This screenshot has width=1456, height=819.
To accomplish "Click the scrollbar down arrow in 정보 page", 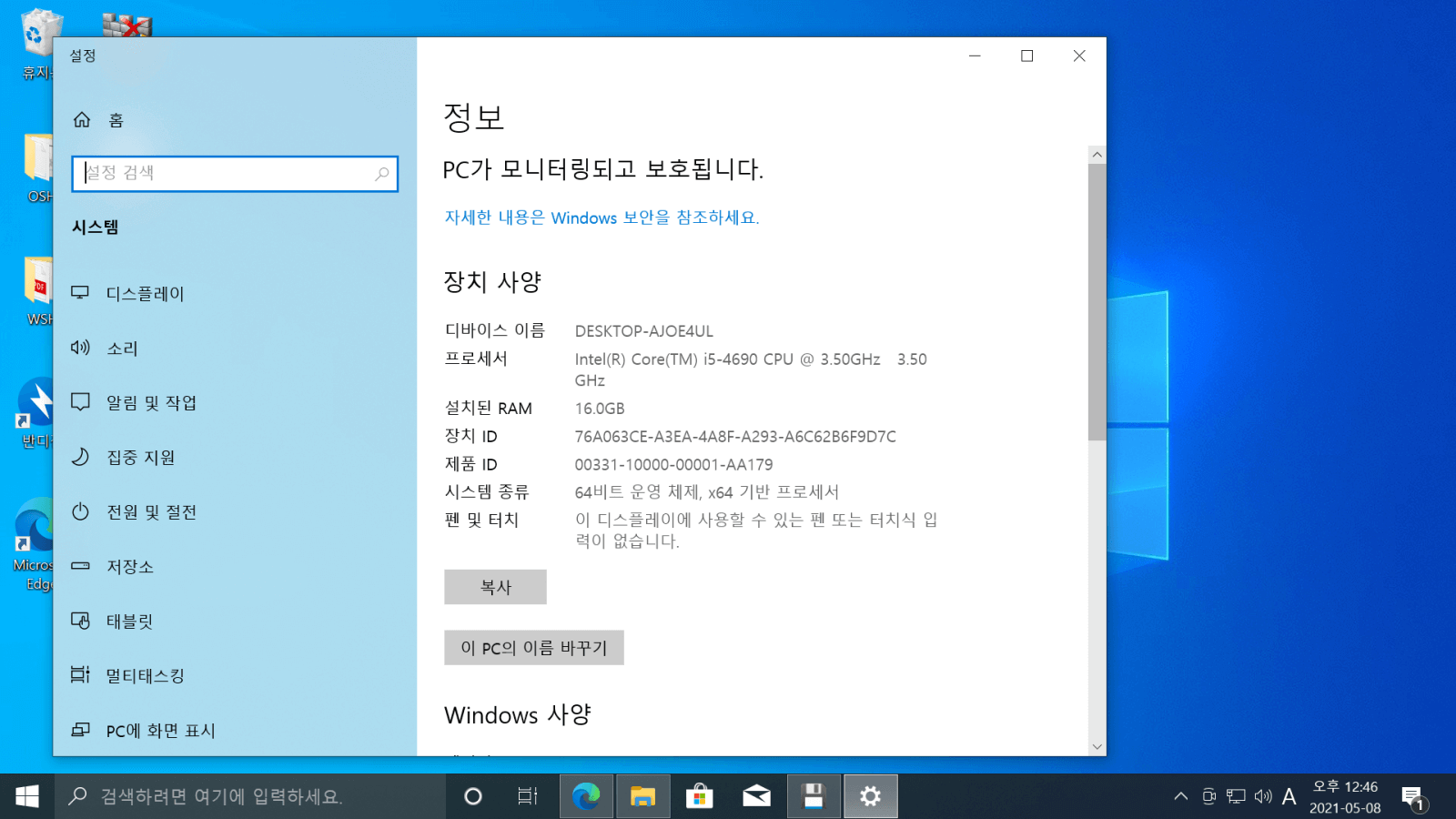I will coord(1097,746).
